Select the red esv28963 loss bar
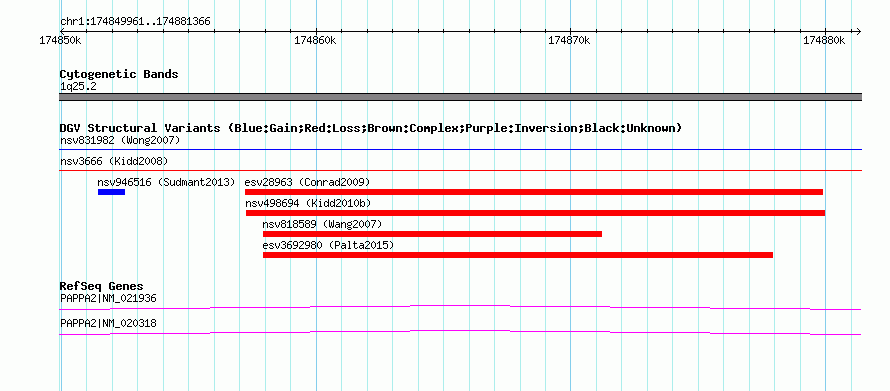Image resolution: width=890 pixels, height=391 pixels. click(x=534, y=192)
